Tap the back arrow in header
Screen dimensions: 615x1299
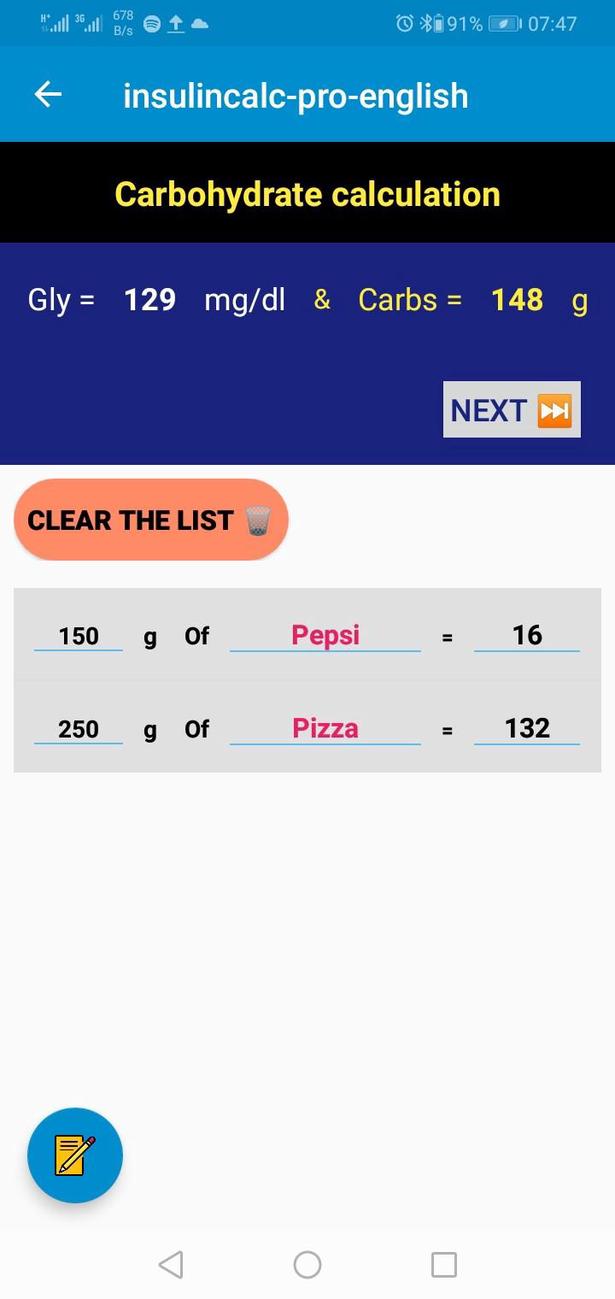[x=48, y=95]
